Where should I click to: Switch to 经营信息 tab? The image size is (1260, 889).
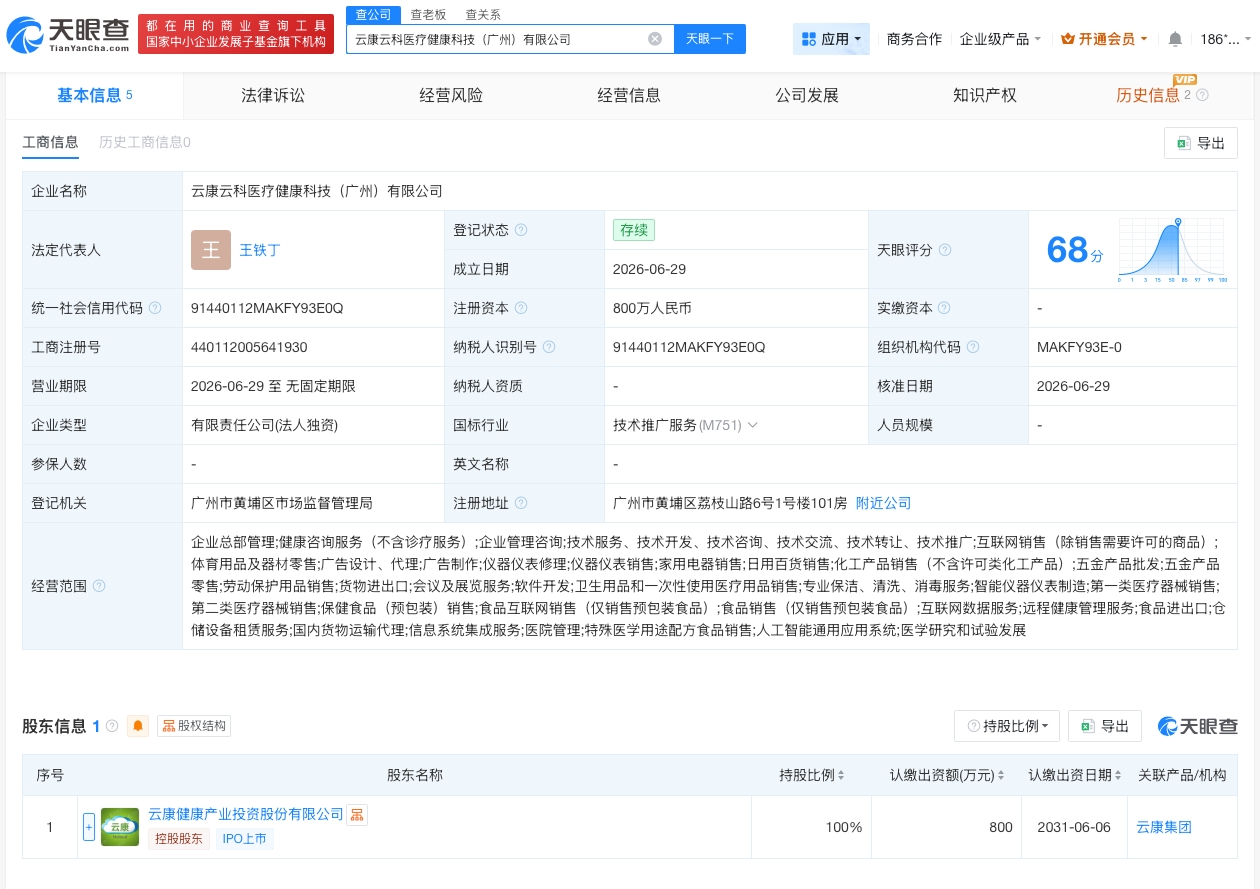pos(629,95)
